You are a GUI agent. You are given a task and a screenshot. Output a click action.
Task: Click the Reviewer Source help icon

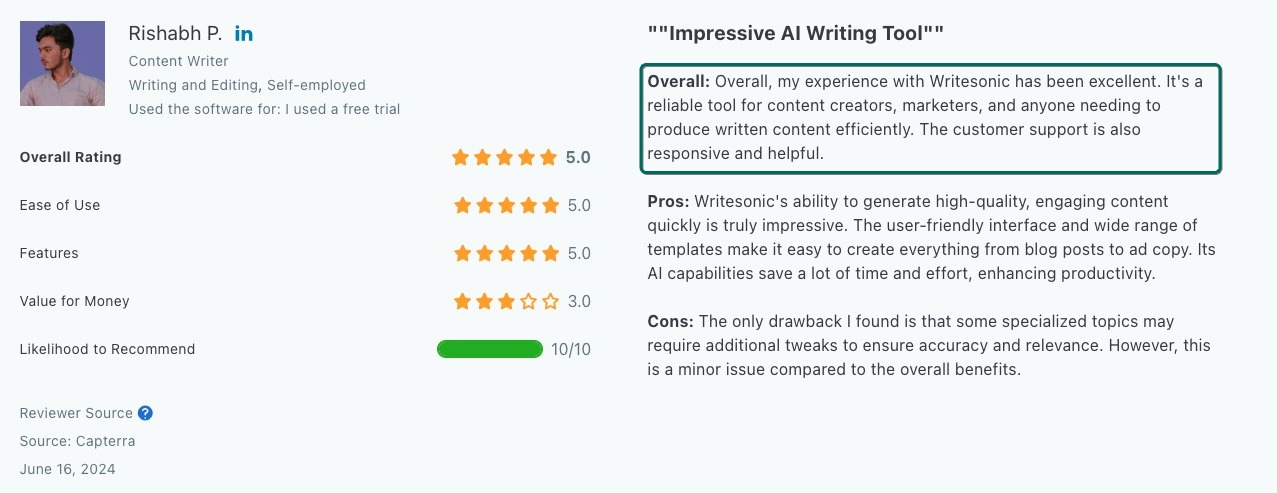click(145, 413)
